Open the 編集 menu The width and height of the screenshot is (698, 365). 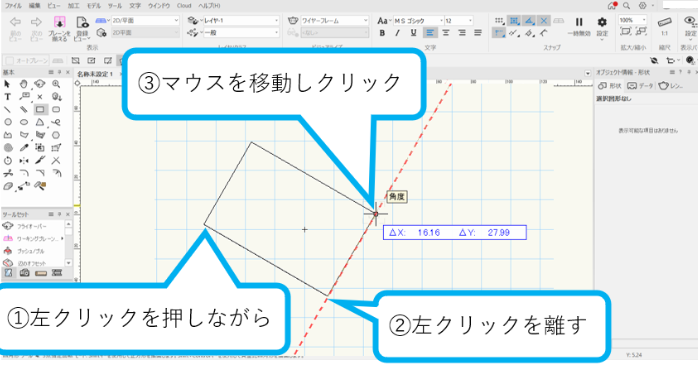pyautogui.click(x=34, y=6)
